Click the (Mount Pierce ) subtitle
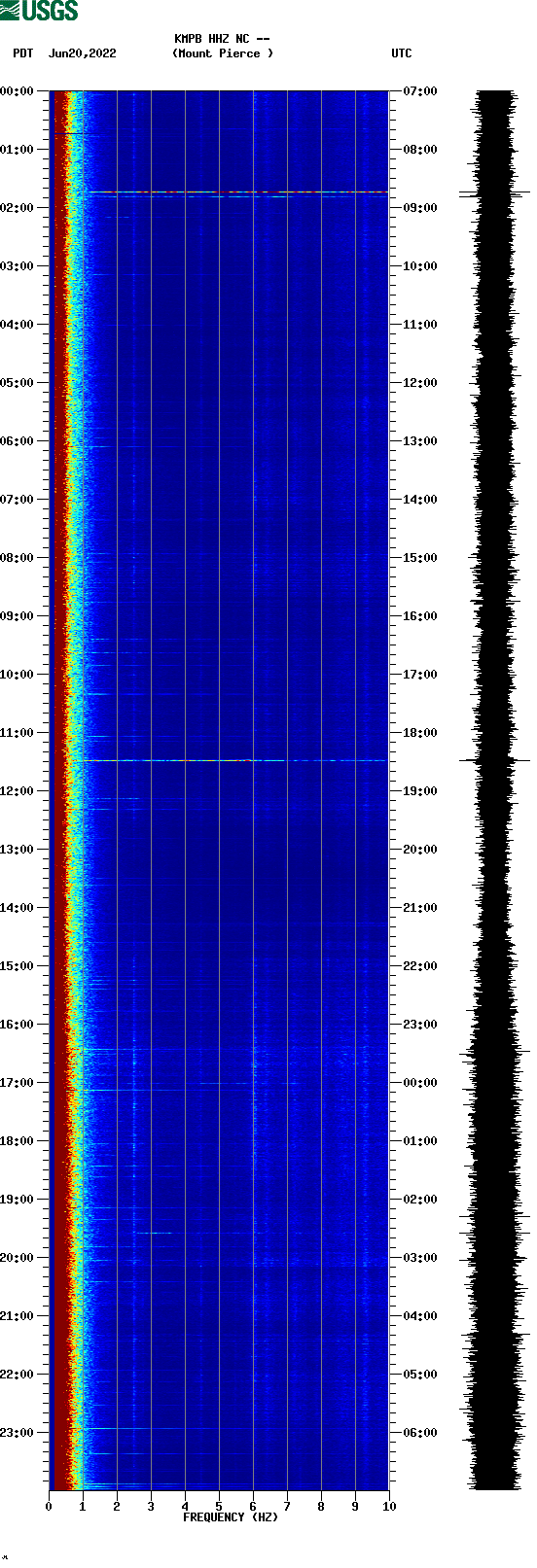537x1568 pixels. pos(223,53)
